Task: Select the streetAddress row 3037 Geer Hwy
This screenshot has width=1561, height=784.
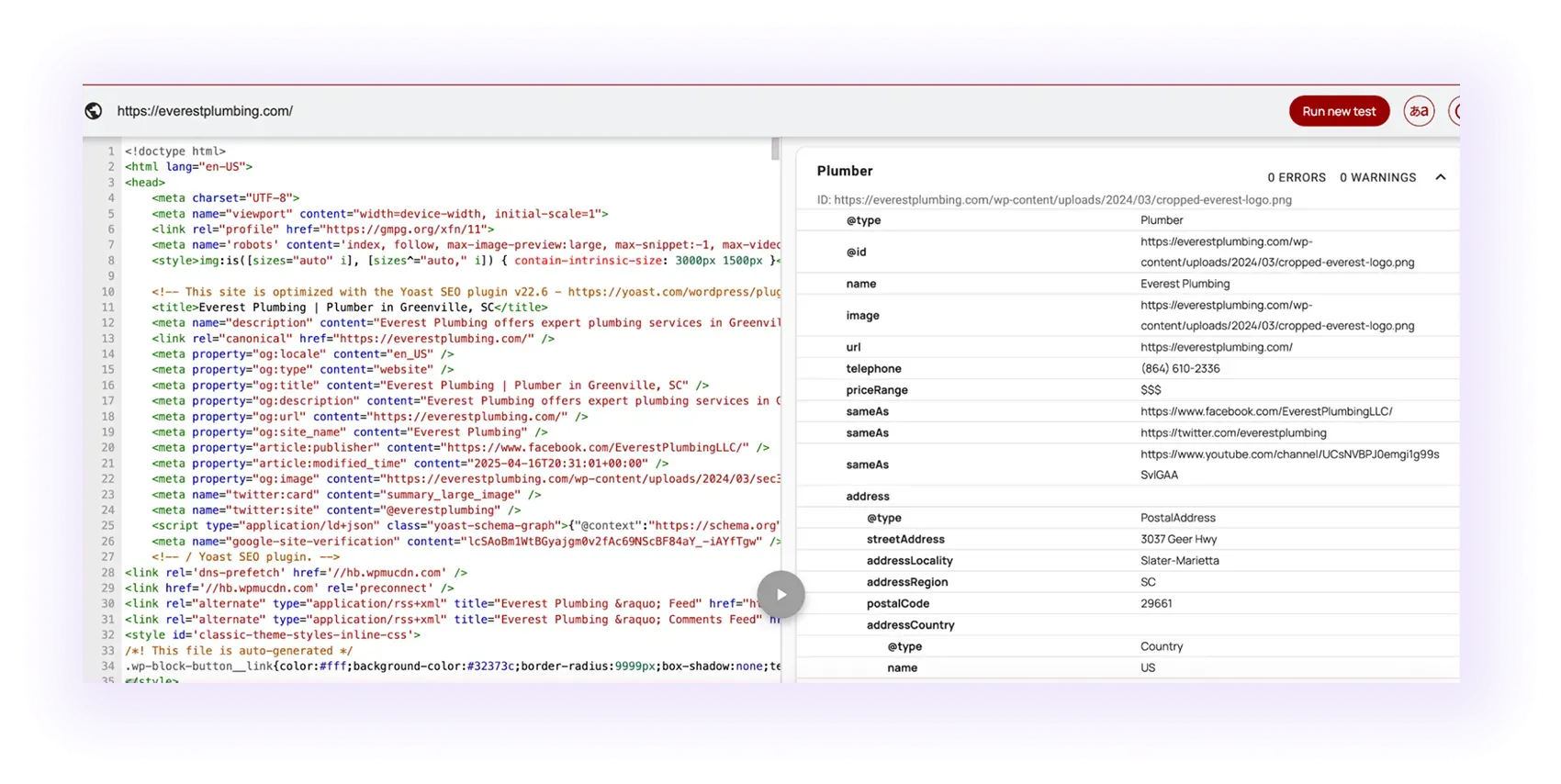Action: [x=1128, y=539]
